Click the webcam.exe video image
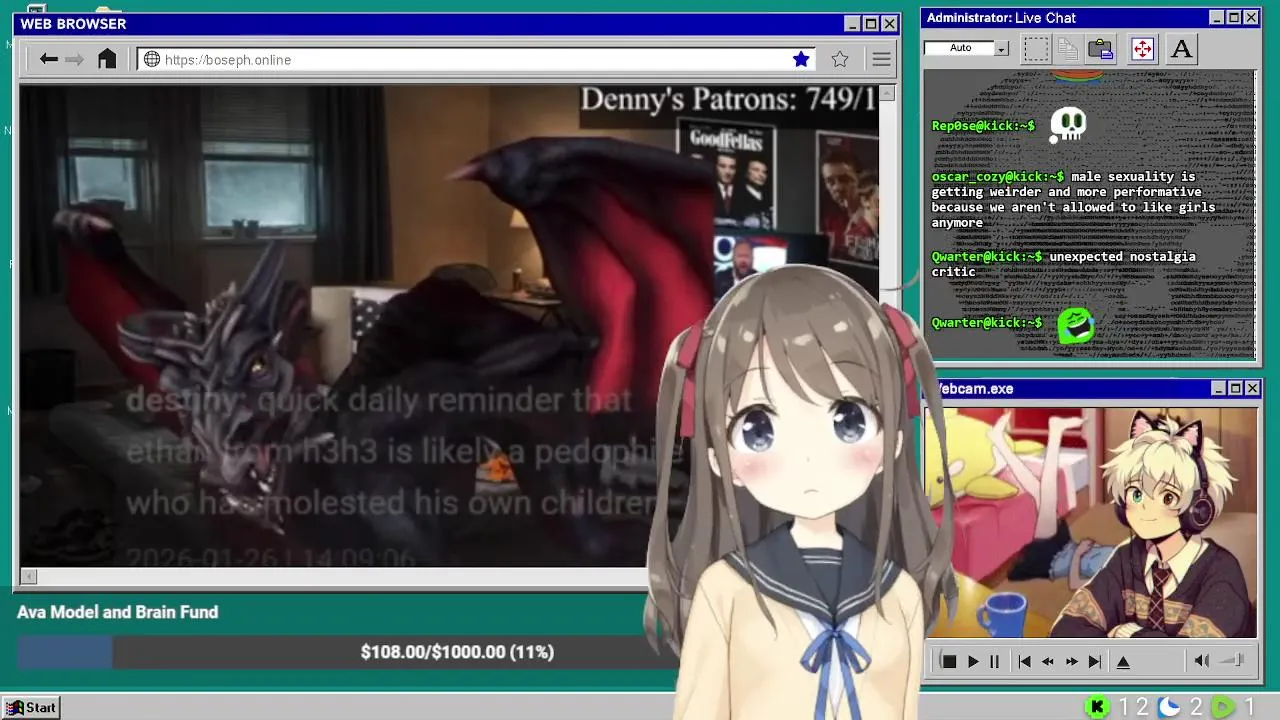 [1091, 522]
